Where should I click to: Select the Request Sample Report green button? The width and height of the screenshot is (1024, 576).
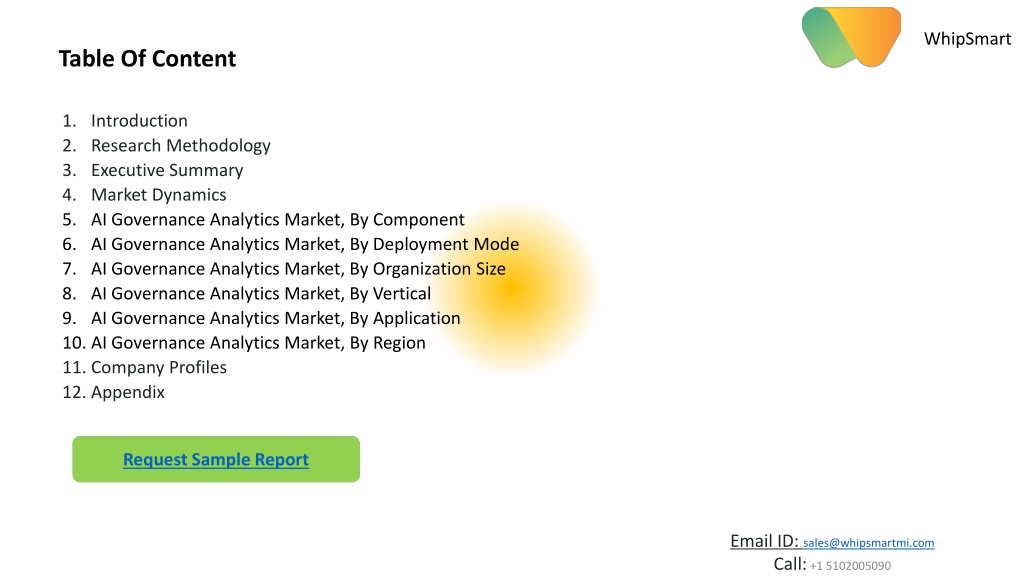pos(216,459)
